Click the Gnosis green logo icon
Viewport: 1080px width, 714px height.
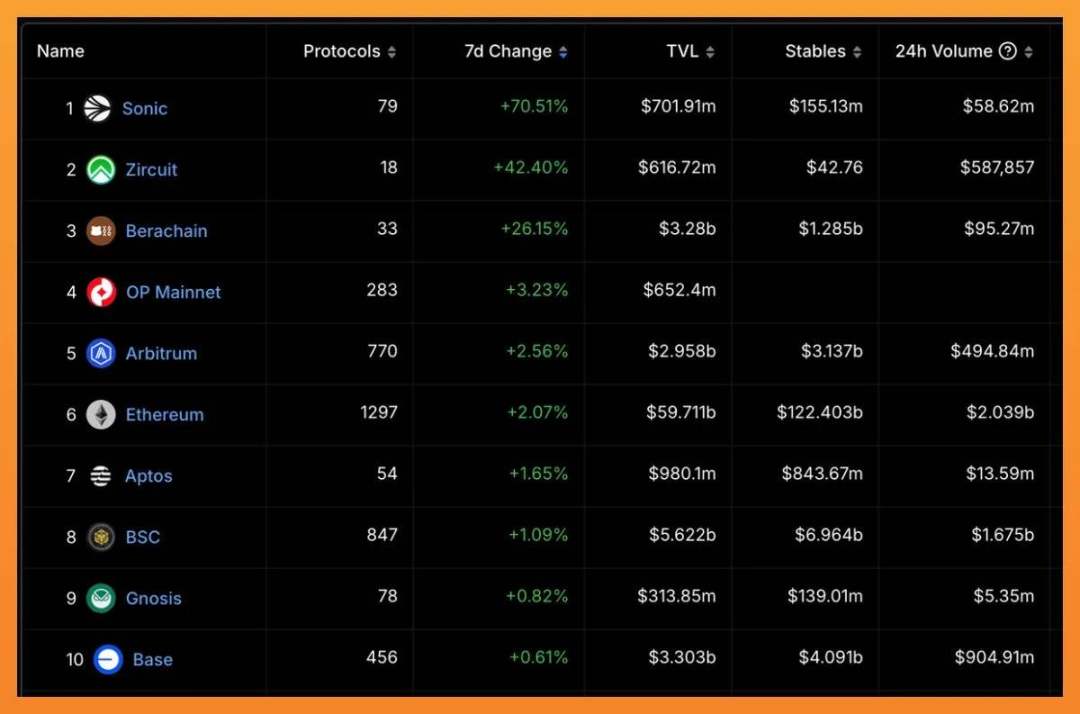point(101,598)
